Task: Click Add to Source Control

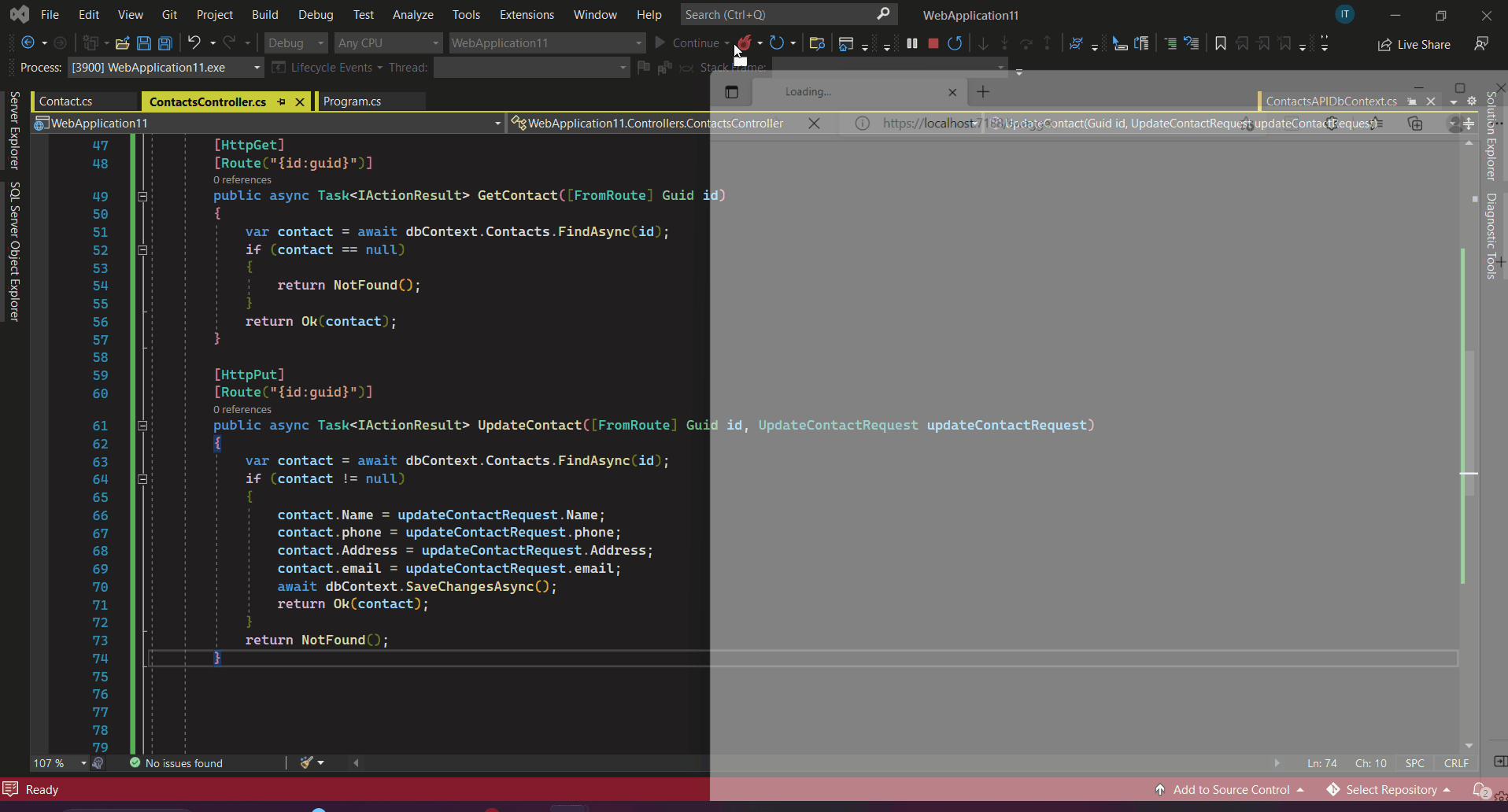Action: coord(1230,789)
